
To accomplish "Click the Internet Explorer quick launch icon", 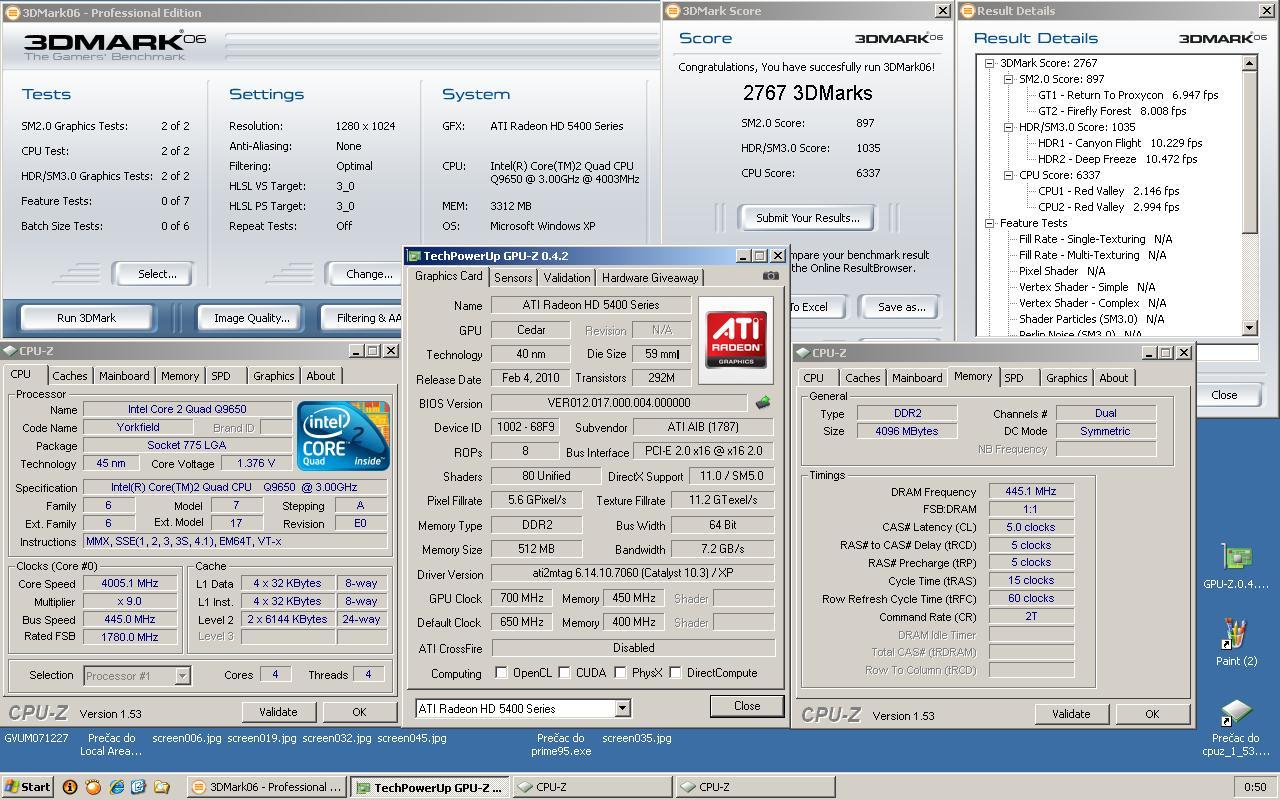I will (116, 787).
